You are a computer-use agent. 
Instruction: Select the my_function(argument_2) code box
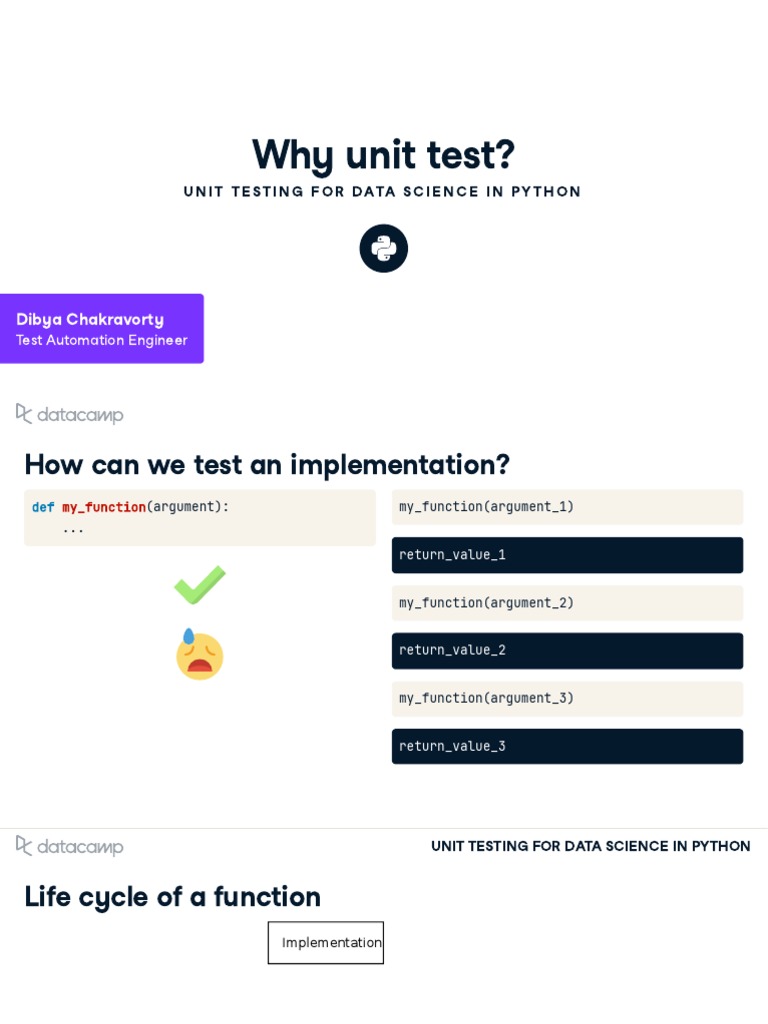coord(567,603)
